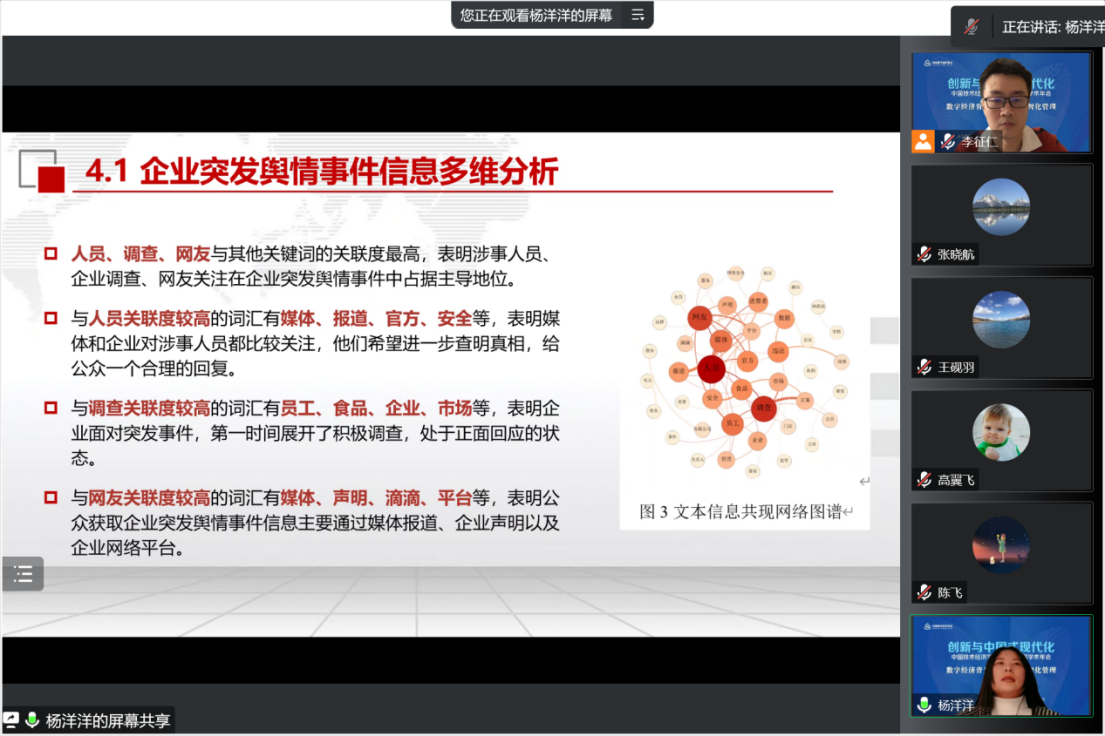
Task: Open the list panel icon on slide's left edge
Action: pyautogui.click(x=23, y=574)
